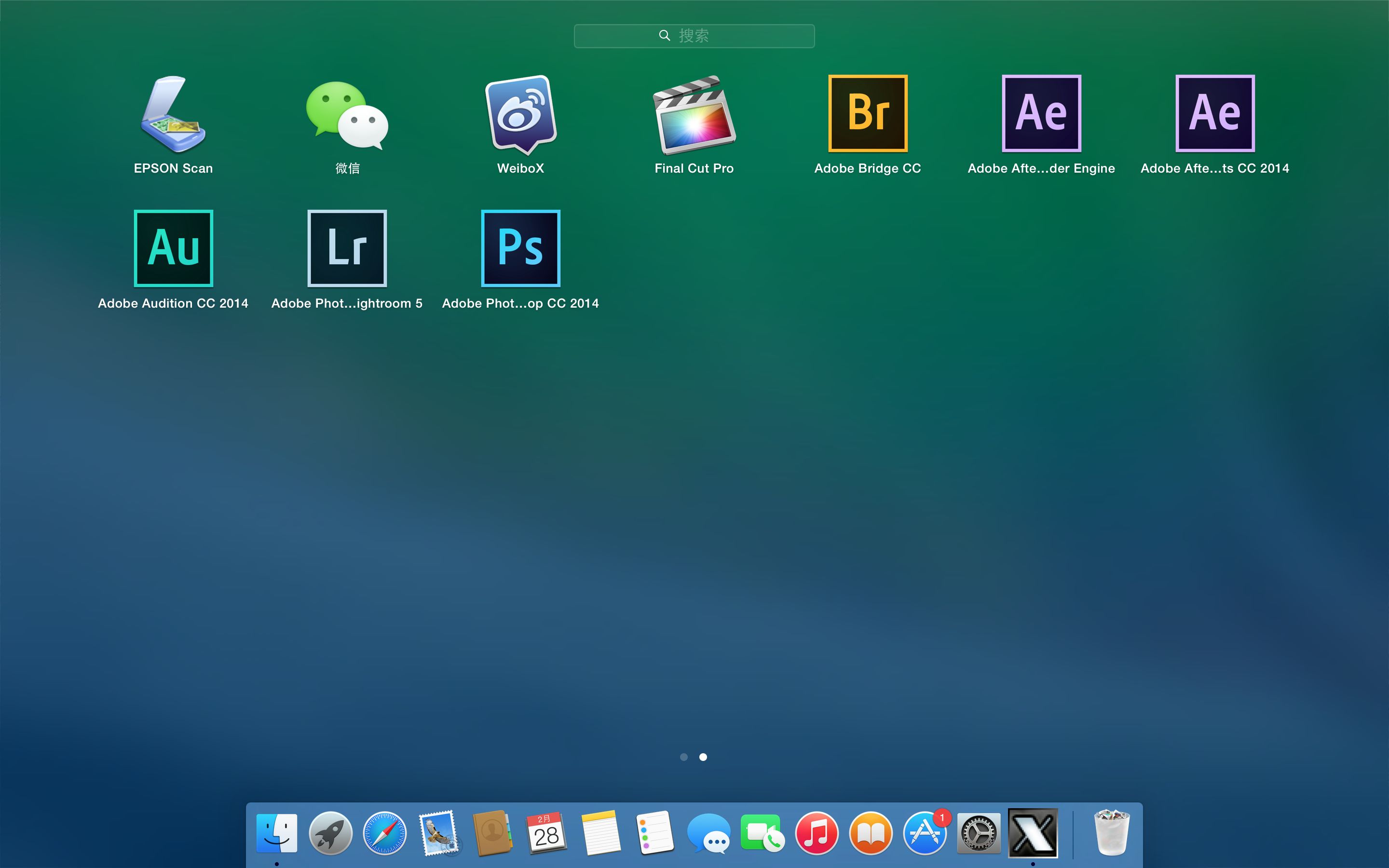Select the second Launchpad page dot
The width and height of the screenshot is (1389, 868).
[703, 757]
